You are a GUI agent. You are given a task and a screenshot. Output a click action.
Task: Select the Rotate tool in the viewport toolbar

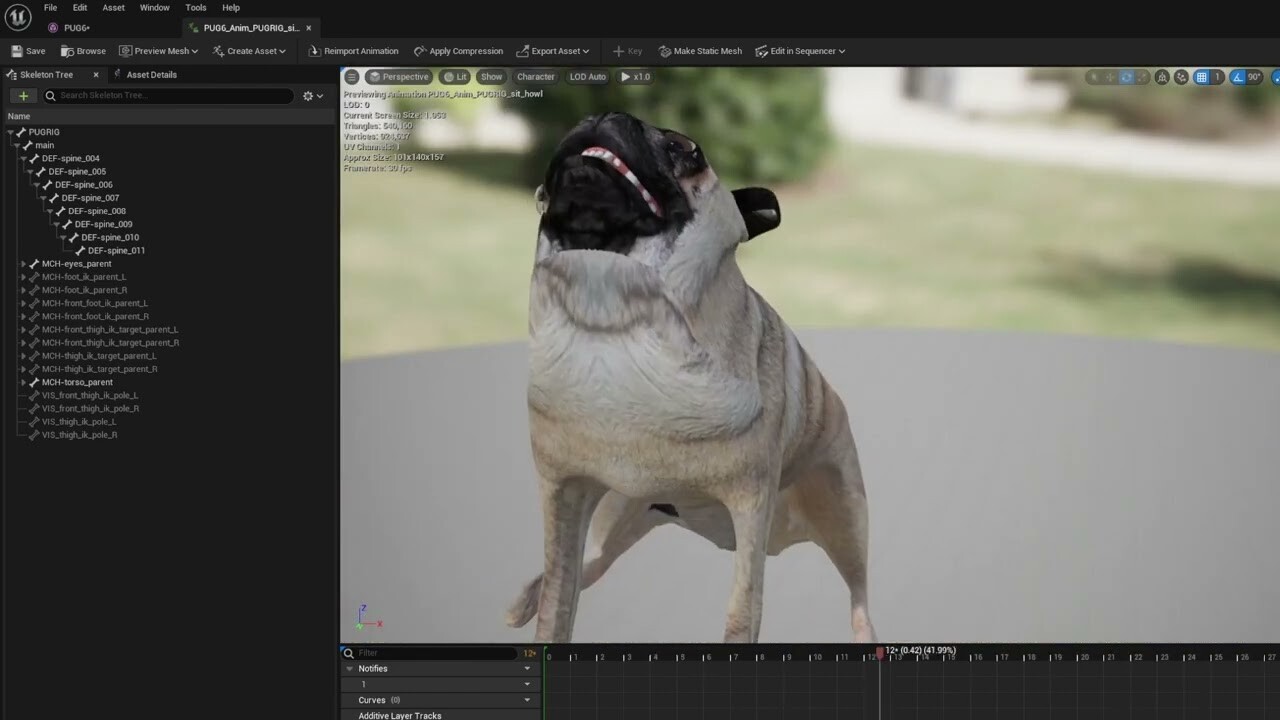tap(1127, 76)
